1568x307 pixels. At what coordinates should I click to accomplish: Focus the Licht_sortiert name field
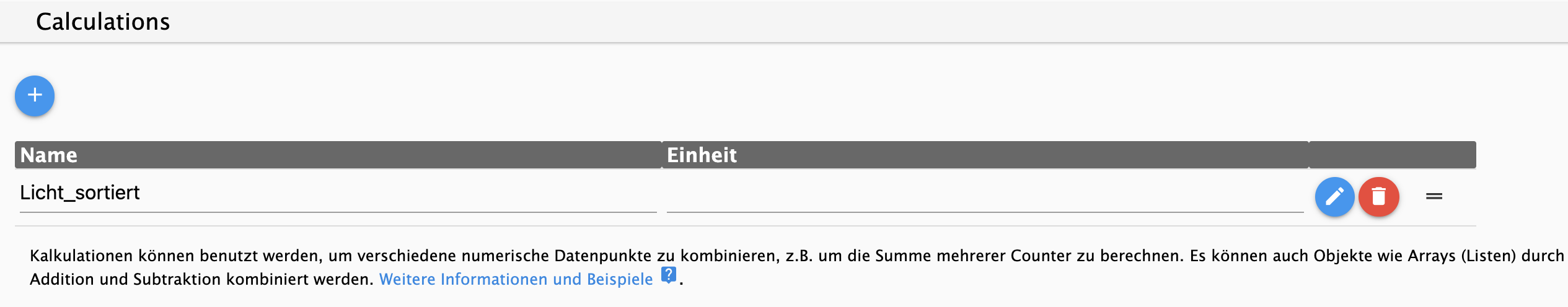[338, 193]
